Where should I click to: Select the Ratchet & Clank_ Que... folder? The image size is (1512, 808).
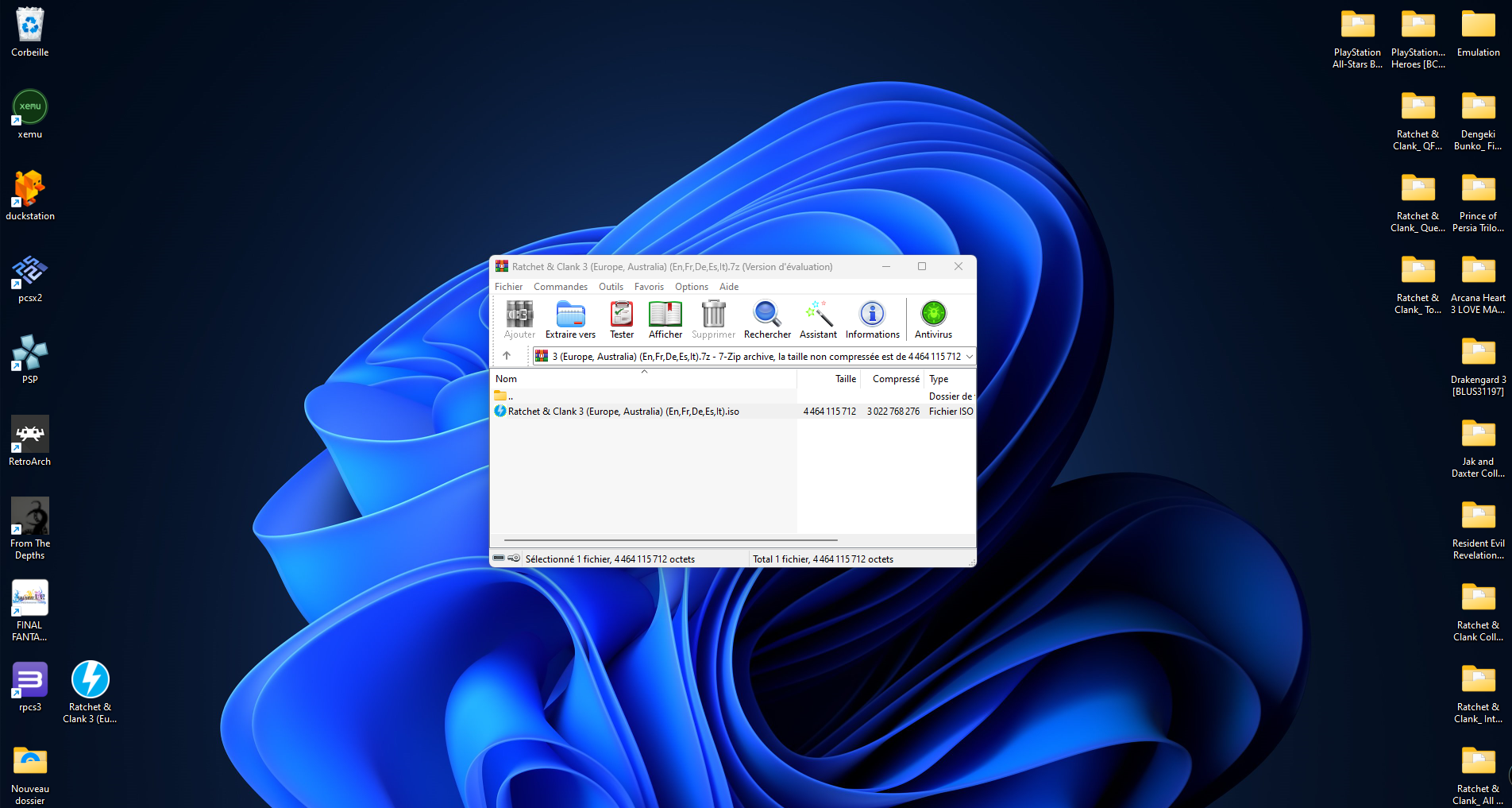tap(1417, 202)
